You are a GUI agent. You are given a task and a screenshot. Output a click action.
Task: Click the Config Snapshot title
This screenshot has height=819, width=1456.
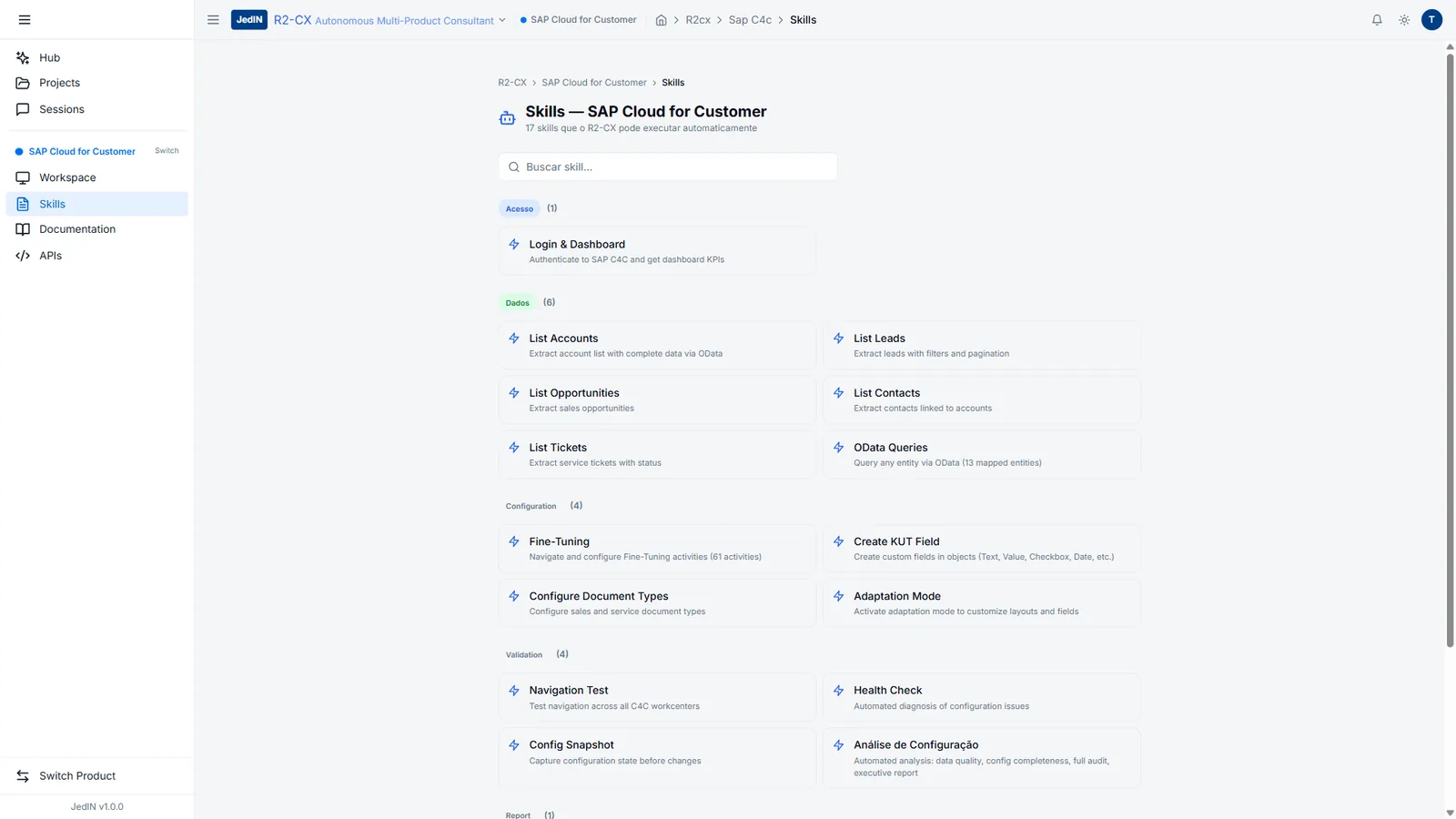571,745
